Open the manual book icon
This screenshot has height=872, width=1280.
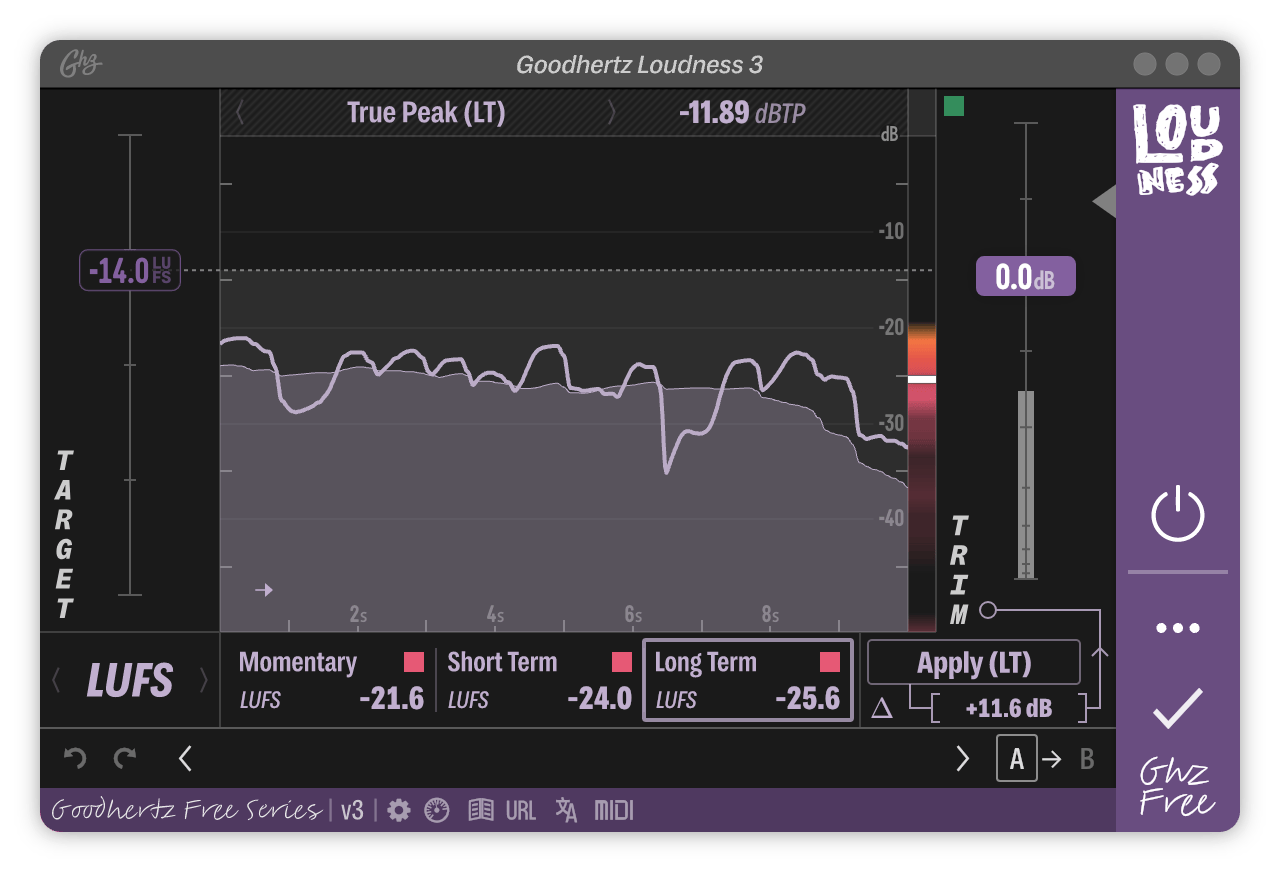481,810
